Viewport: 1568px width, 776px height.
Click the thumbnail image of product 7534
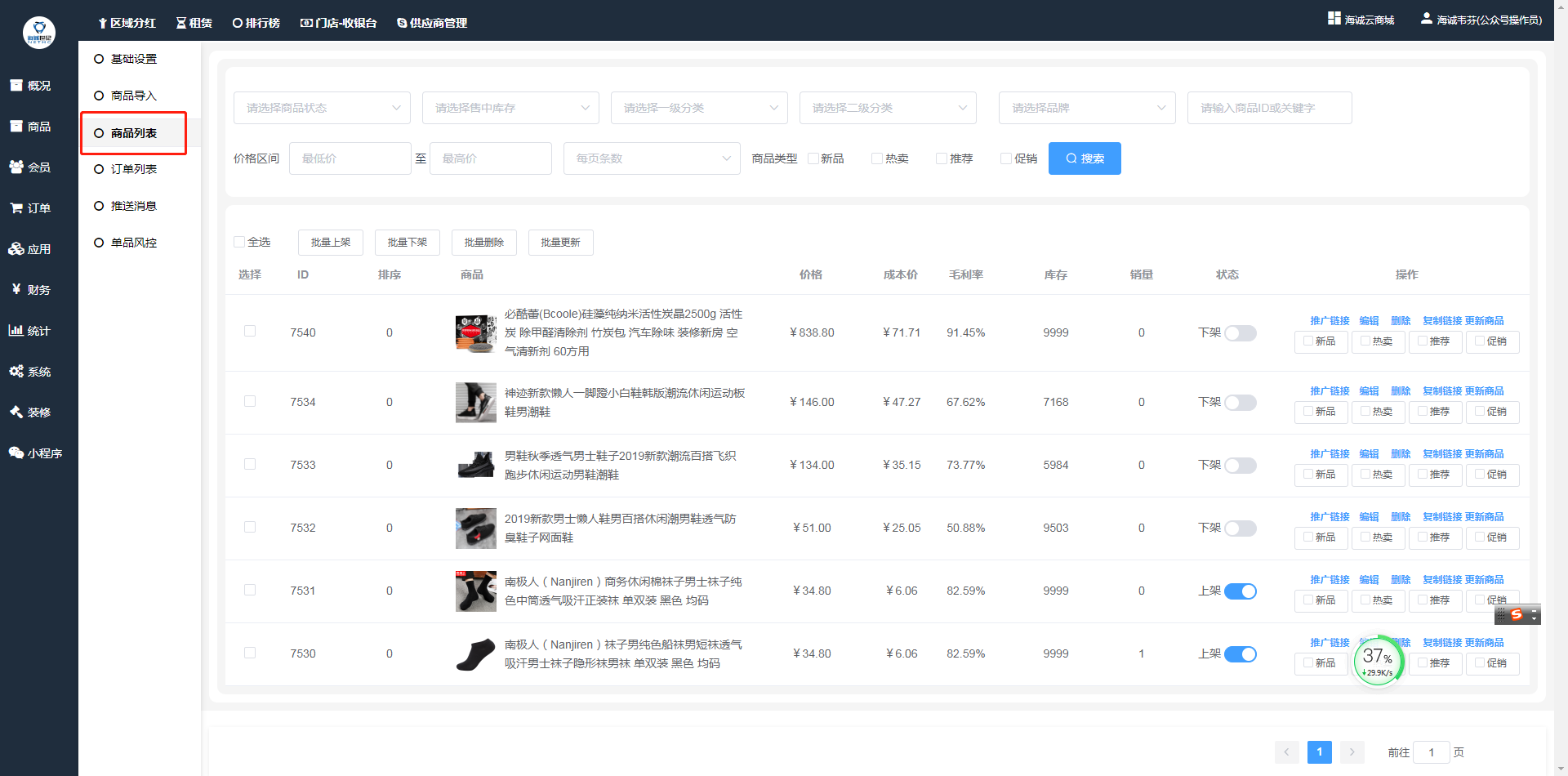point(475,403)
